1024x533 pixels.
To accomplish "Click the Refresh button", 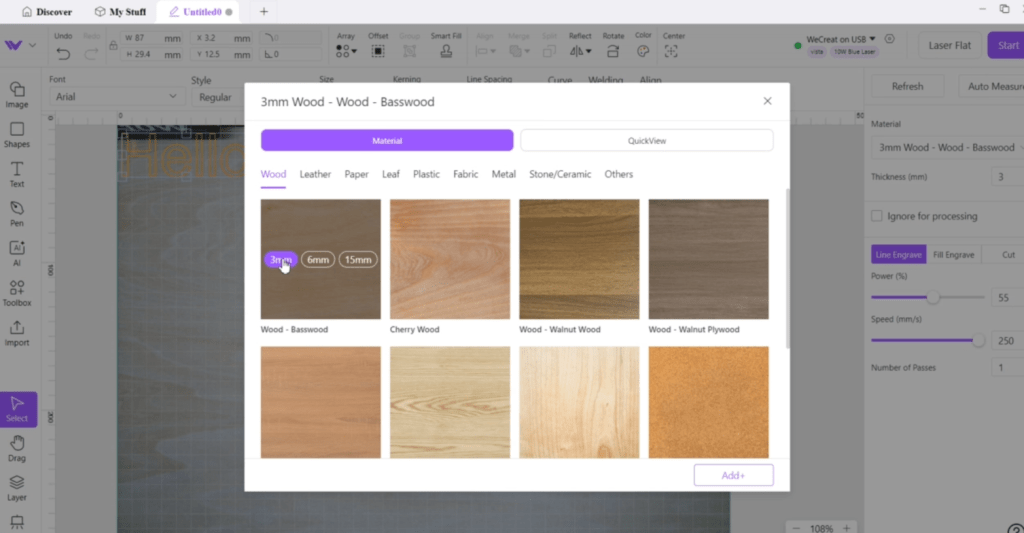I will point(907,86).
